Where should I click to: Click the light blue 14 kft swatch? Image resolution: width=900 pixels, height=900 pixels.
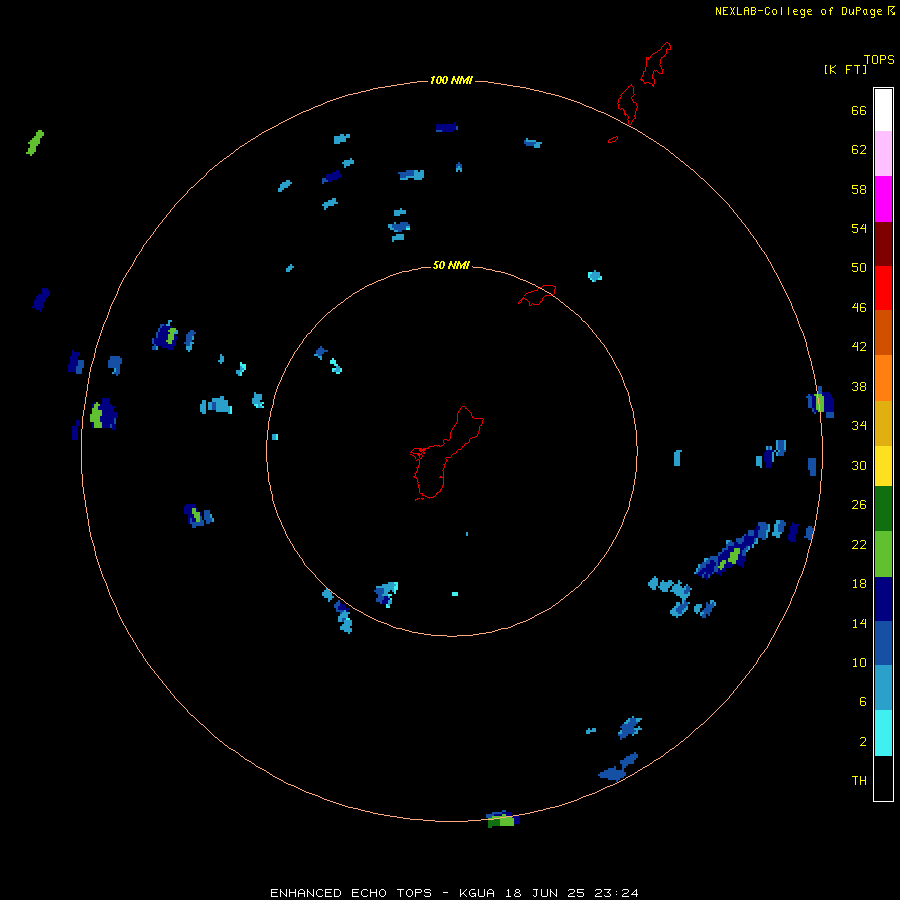coord(883,688)
